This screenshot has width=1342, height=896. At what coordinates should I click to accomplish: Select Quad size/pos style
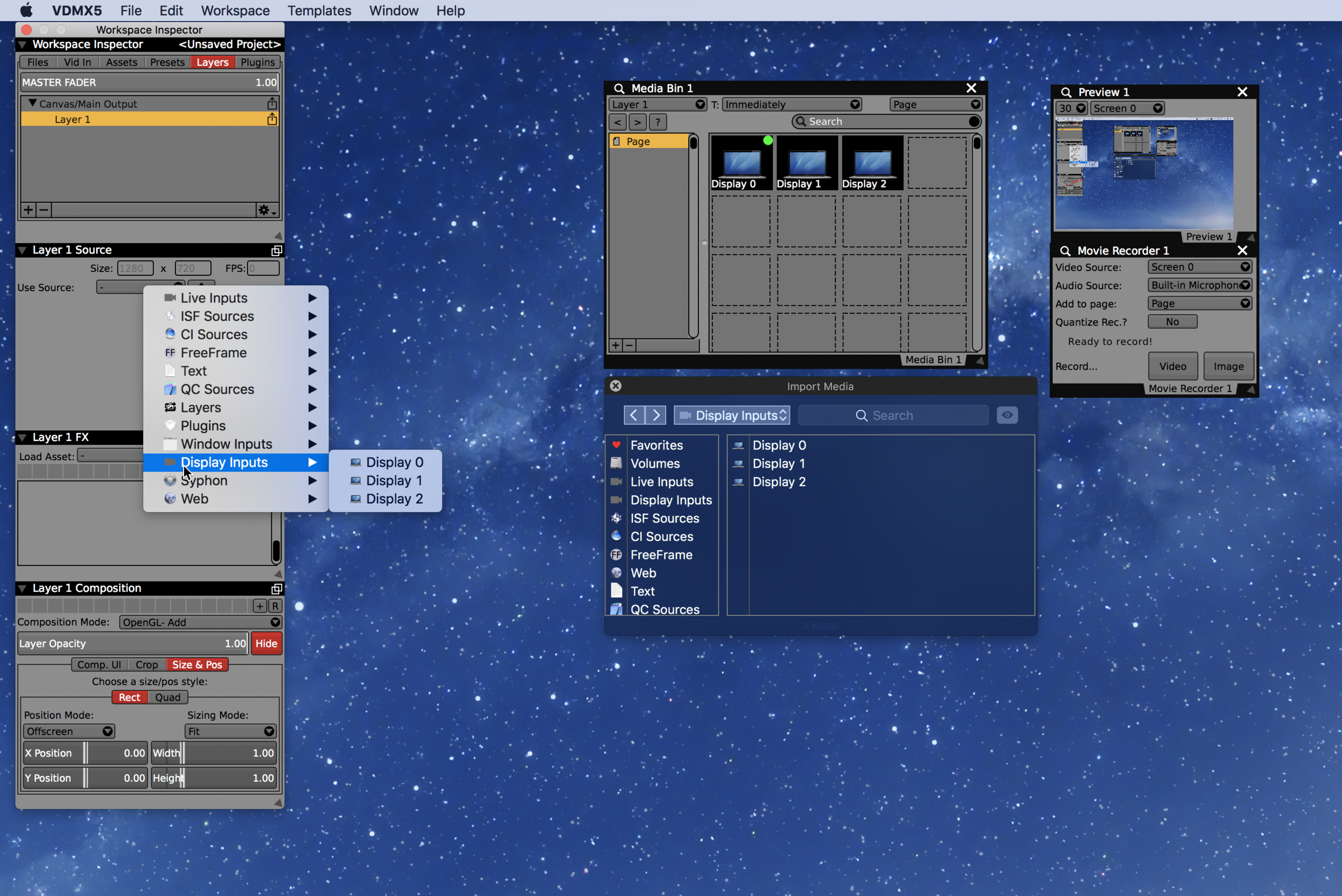[x=168, y=697]
